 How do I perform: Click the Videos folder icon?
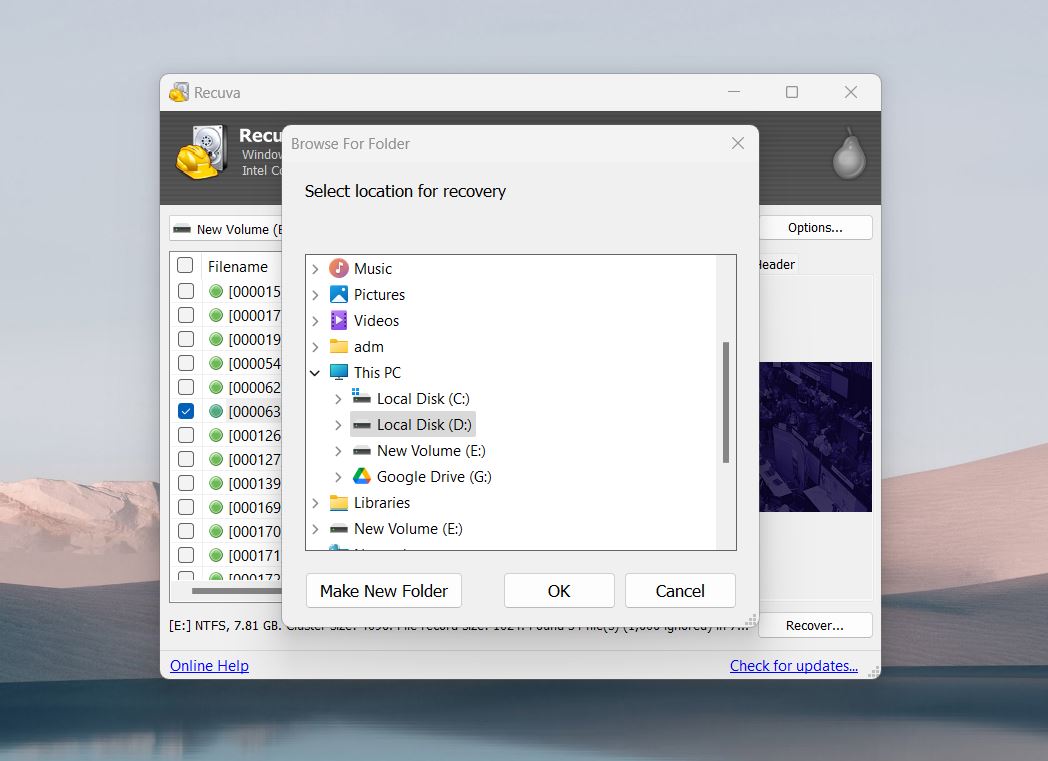point(339,321)
